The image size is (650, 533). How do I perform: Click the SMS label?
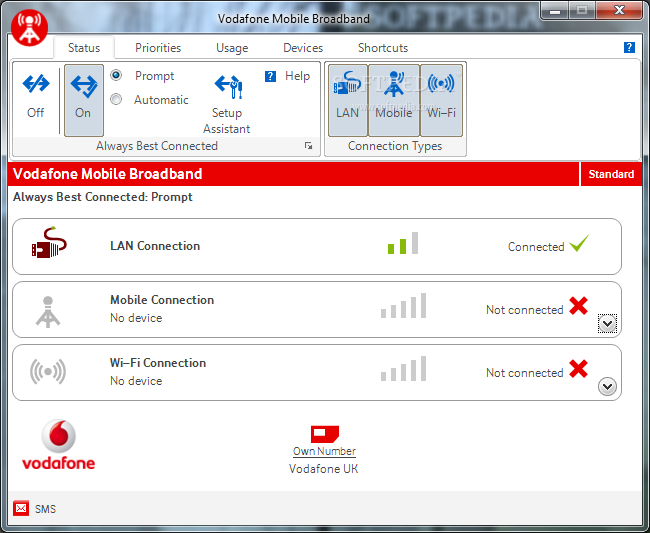[x=45, y=509]
